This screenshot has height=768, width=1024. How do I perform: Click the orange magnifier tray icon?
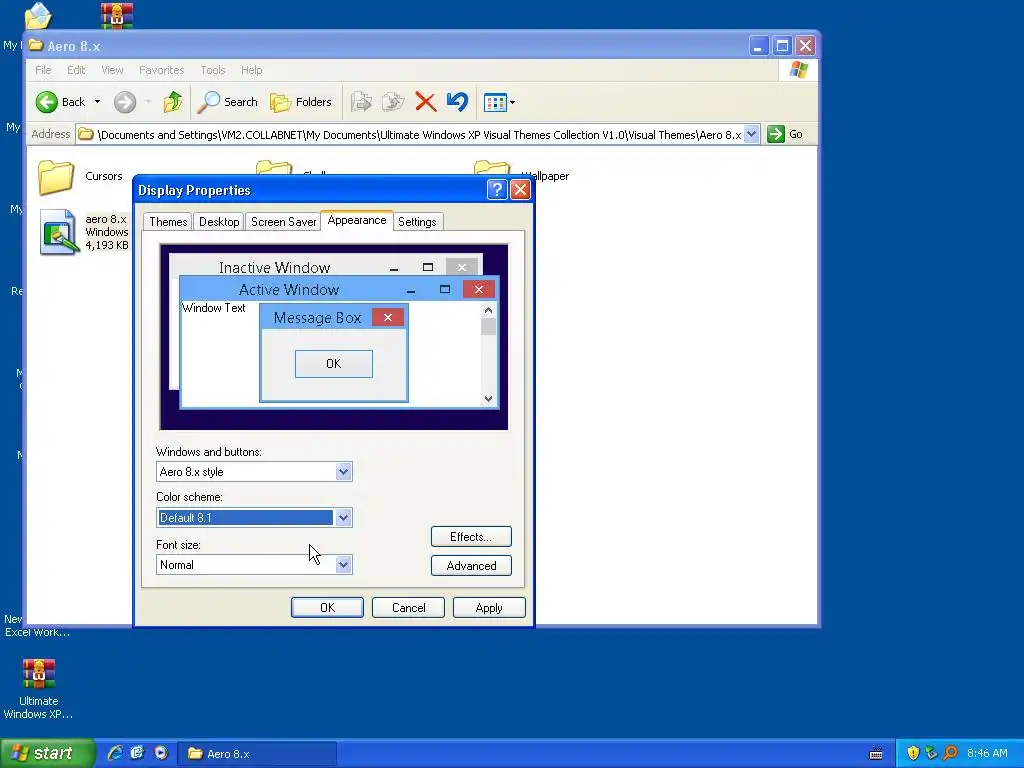coord(950,753)
